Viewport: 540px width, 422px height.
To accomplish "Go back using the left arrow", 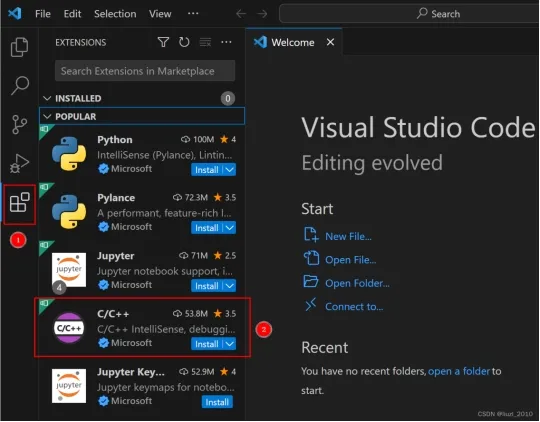I will [x=241, y=14].
